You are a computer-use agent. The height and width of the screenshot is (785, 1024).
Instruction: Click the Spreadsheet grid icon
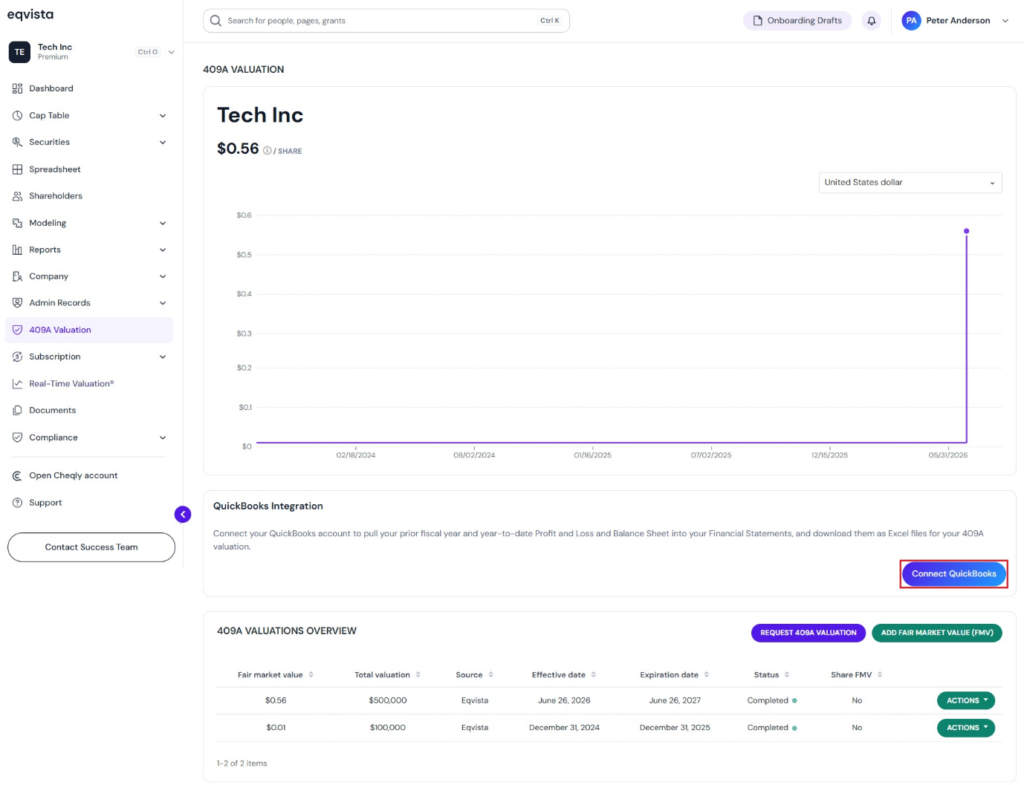17,169
